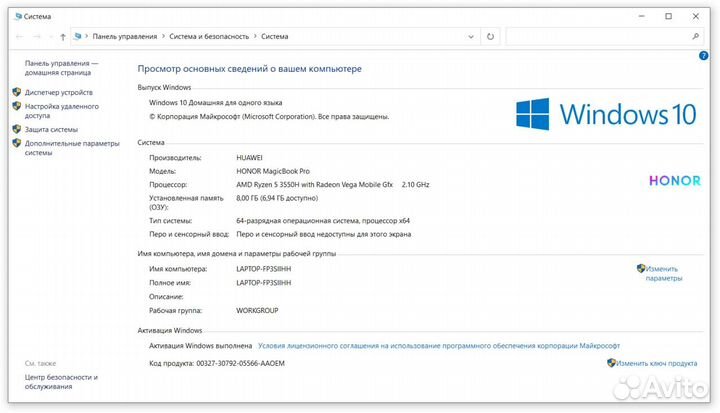The image size is (720, 413).
Task: Open help with the blue question icon
Action: [x=703, y=56]
